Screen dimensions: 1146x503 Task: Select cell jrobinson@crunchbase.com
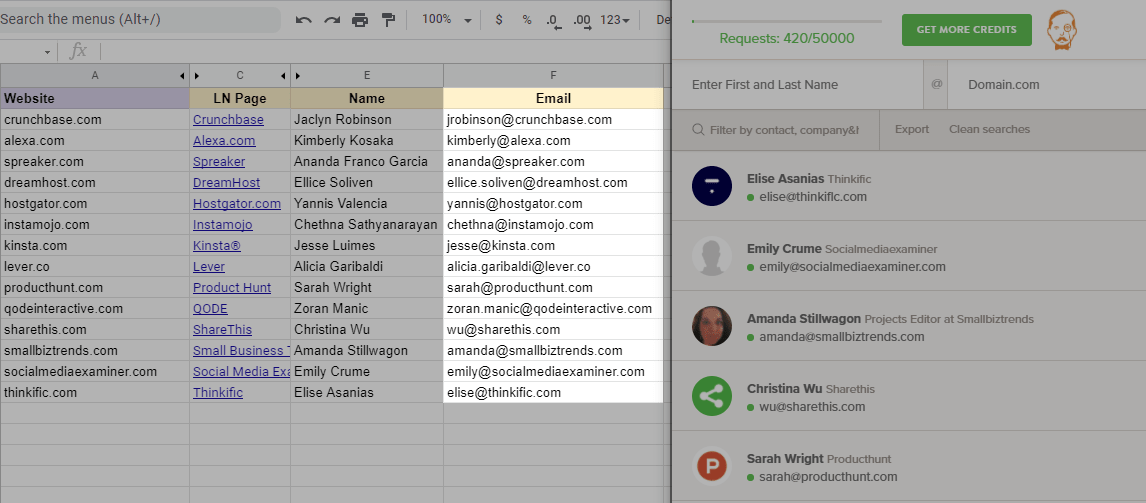point(553,119)
